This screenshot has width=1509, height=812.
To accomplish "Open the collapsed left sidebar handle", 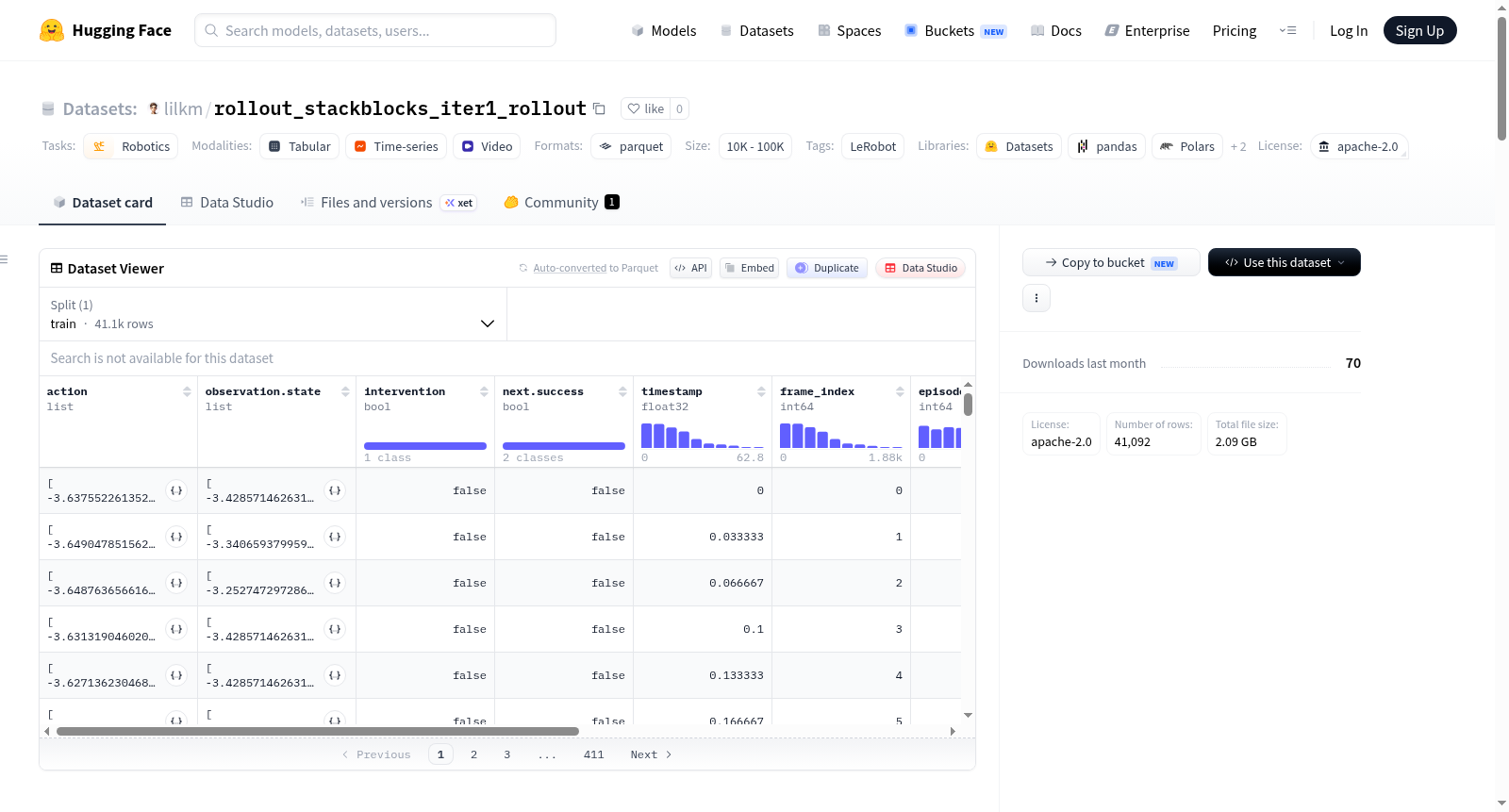I will tap(4, 259).
